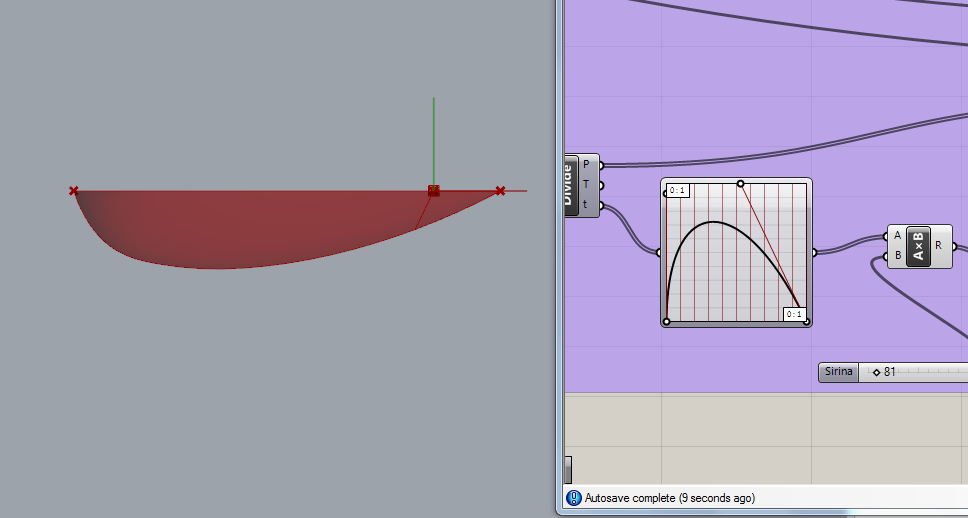
Task: Click the Sirina slider value 81
Action: [x=890, y=372]
